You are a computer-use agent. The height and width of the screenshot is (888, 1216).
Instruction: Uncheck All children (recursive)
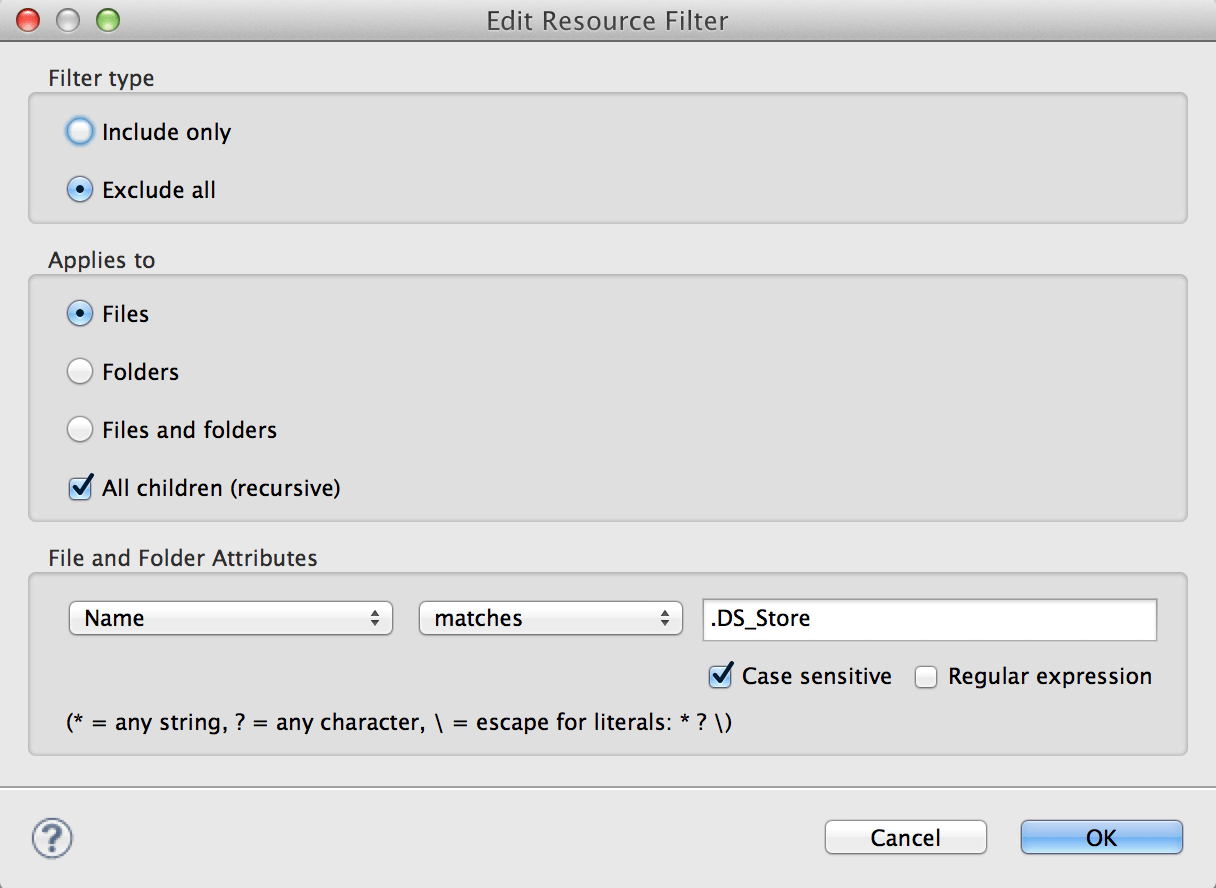coord(79,488)
